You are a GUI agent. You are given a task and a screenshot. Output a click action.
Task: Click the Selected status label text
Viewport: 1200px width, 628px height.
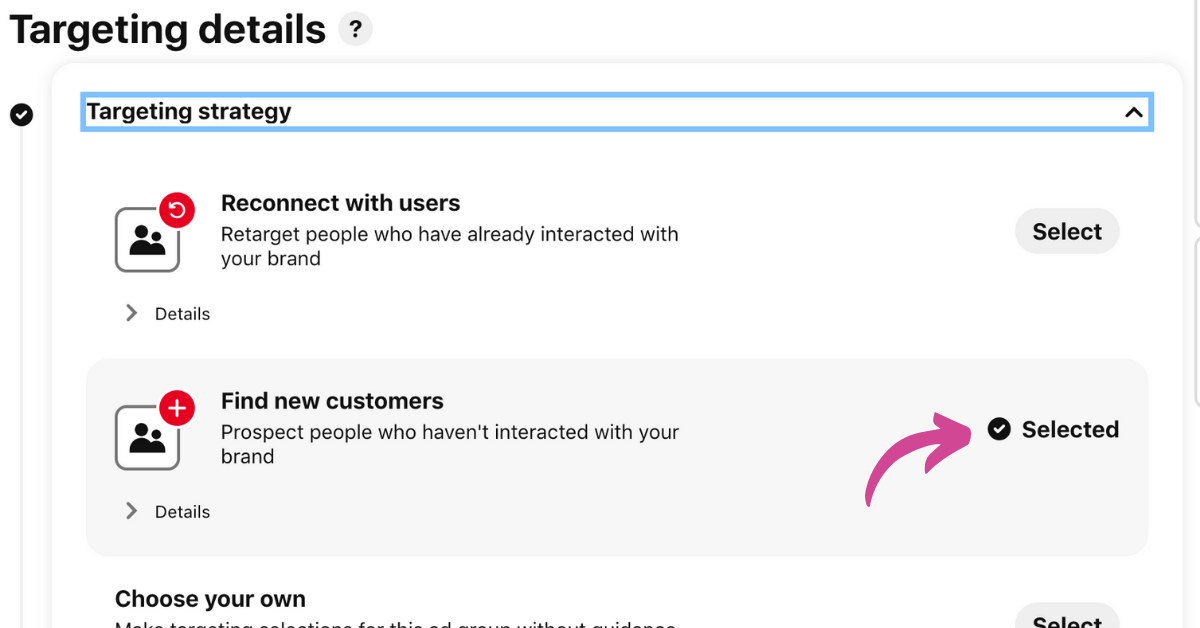(1070, 429)
